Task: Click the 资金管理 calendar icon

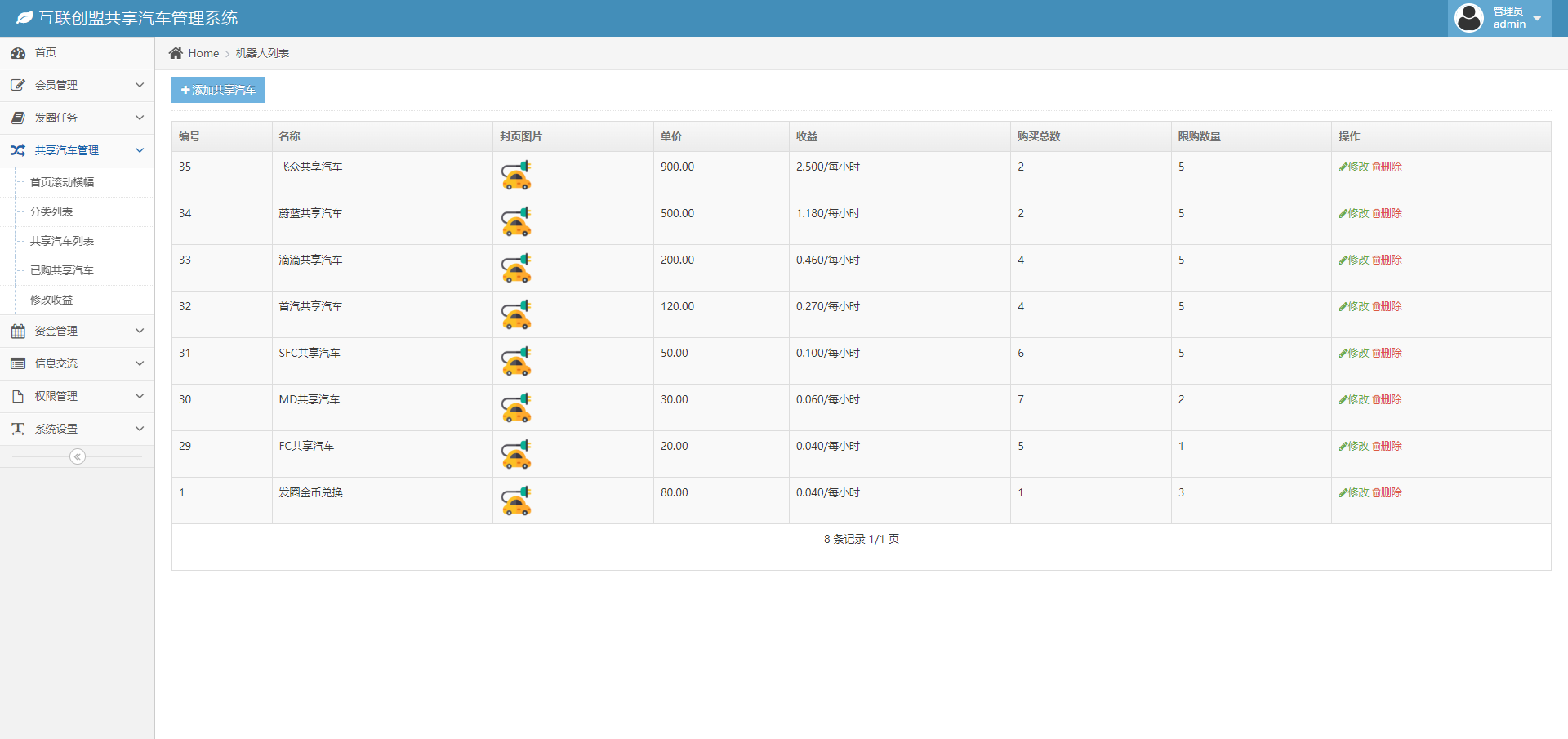Action: (x=18, y=331)
